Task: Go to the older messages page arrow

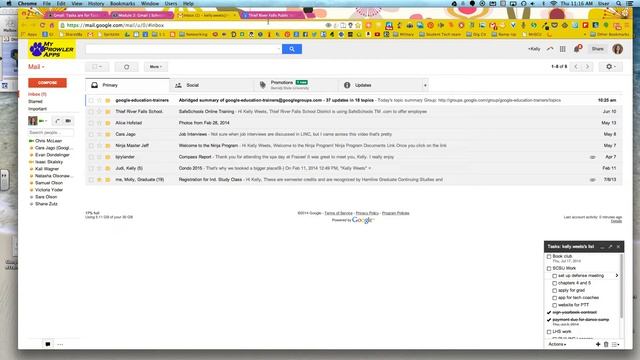Action: [587, 67]
